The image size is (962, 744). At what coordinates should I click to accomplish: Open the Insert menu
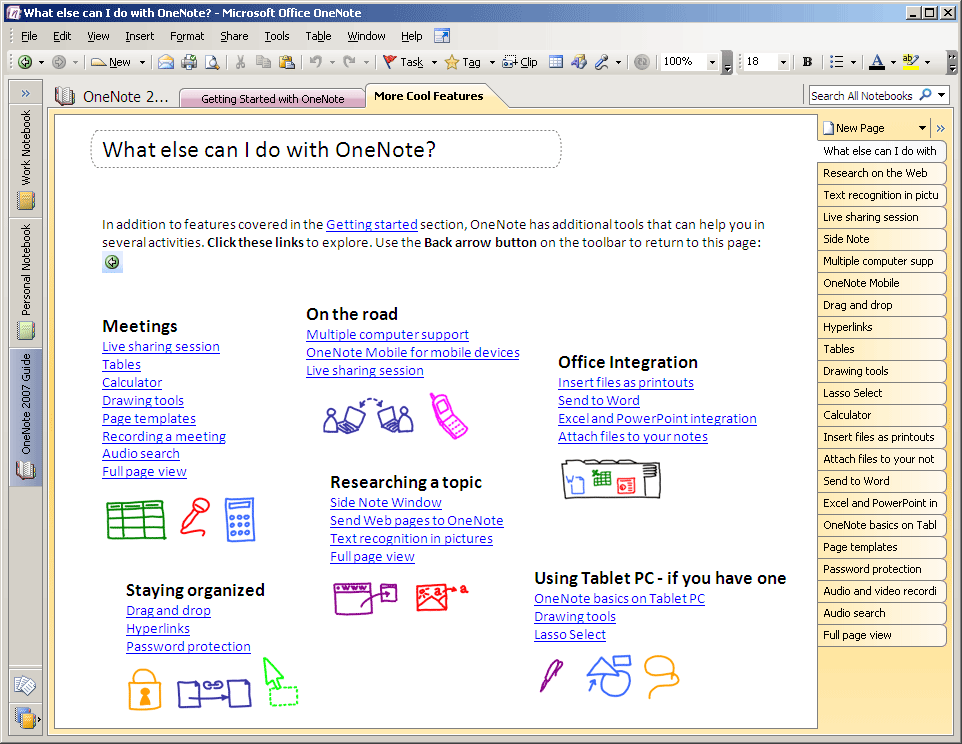pyautogui.click(x=140, y=36)
